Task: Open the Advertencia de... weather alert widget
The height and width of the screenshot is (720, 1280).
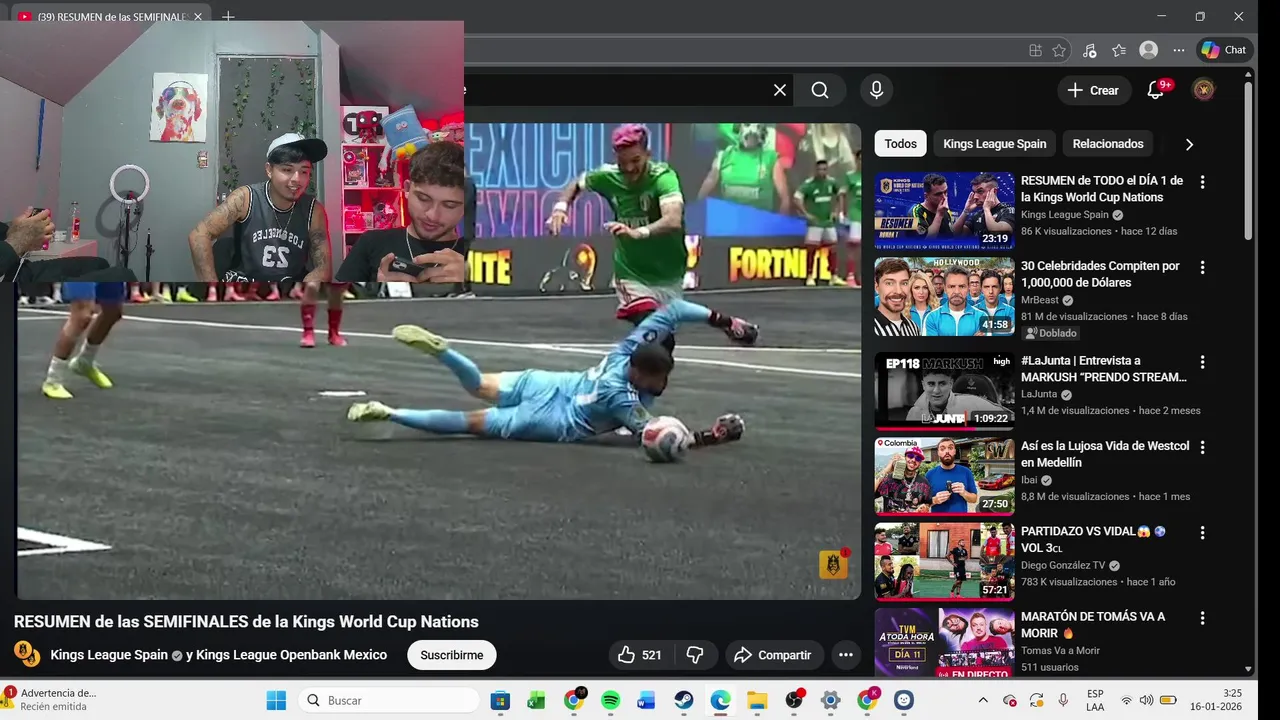Action: (x=50, y=700)
